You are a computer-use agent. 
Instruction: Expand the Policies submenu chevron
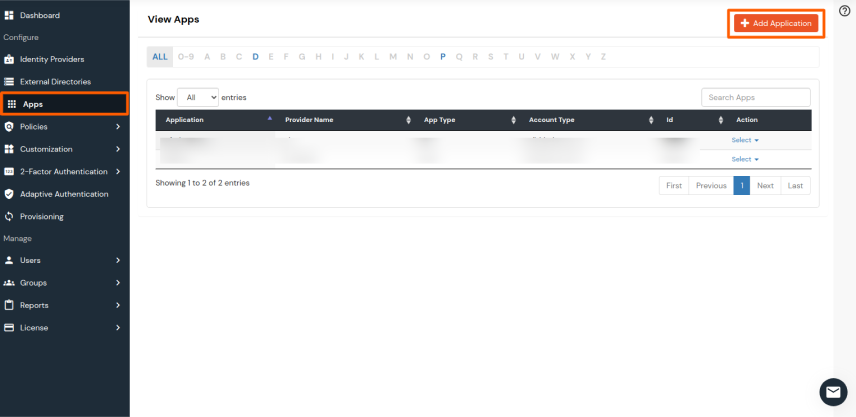coord(118,127)
